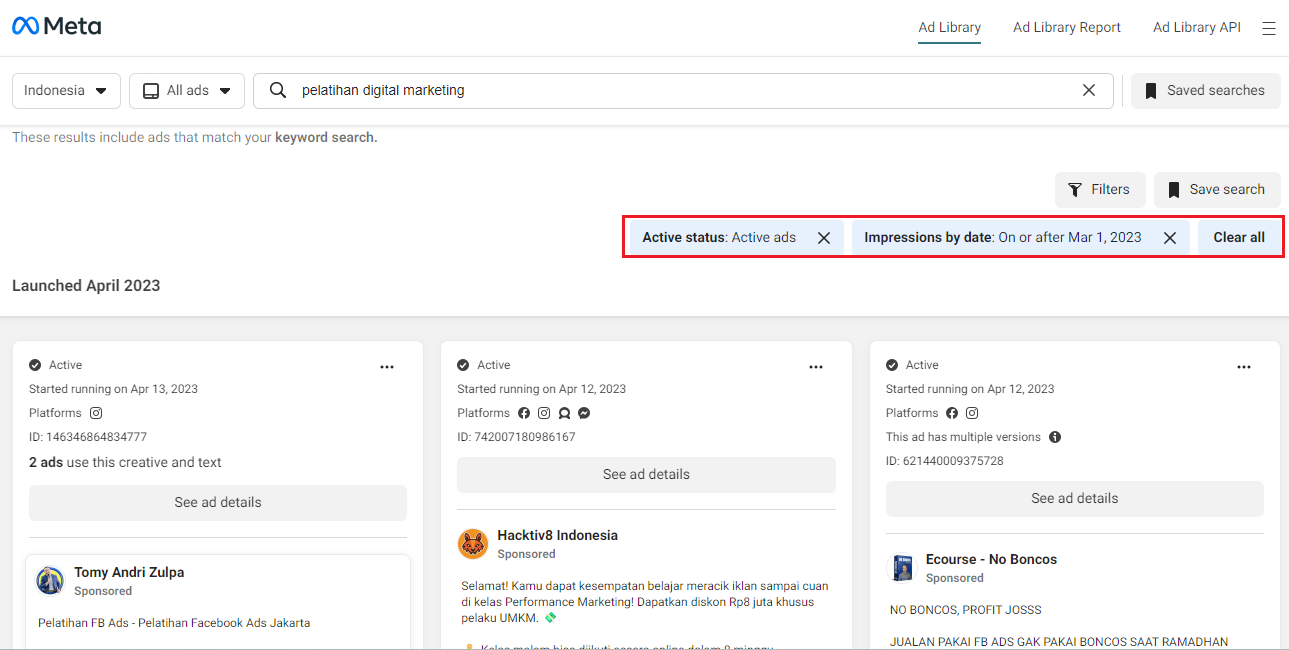1289x650 pixels.
Task: Clear the search text with X icon
Action: [1089, 90]
